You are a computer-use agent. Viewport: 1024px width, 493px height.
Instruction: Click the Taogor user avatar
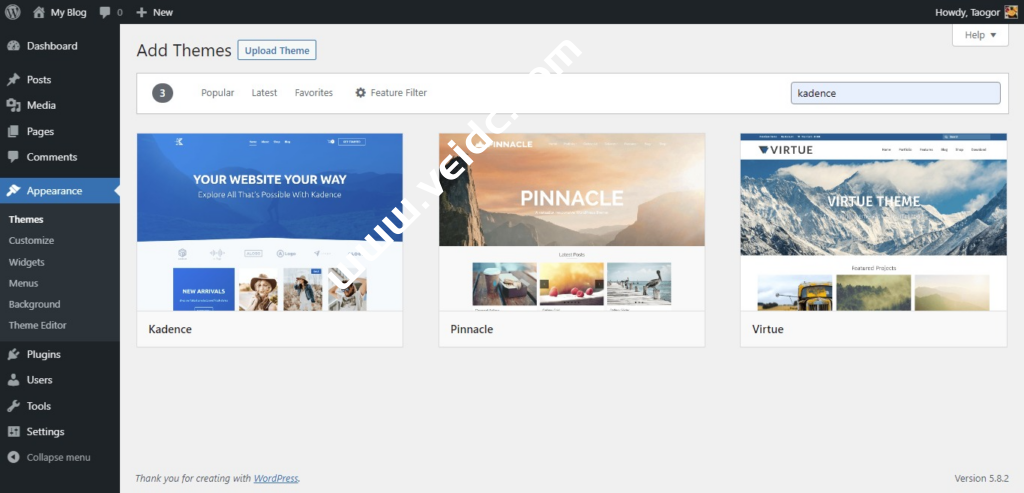pos(1011,12)
